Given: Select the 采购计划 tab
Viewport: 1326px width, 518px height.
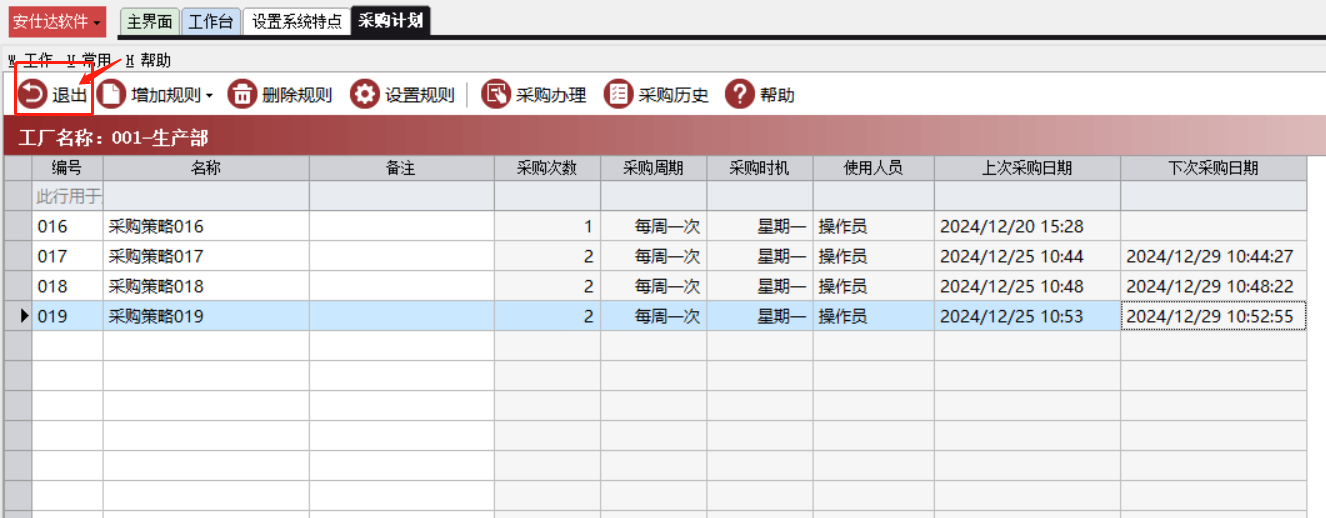Looking at the screenshot, I should click(x=391, y=21).
